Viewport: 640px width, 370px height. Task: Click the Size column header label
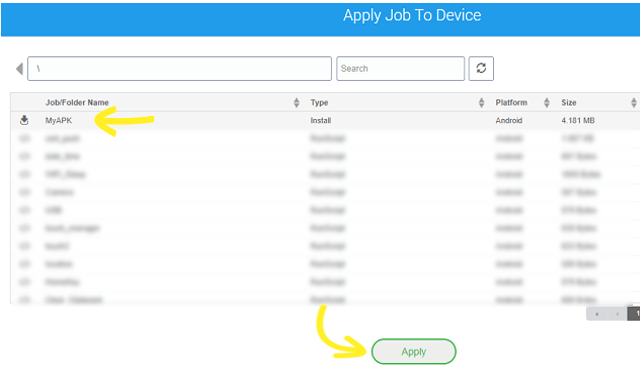tap(569, 102)
